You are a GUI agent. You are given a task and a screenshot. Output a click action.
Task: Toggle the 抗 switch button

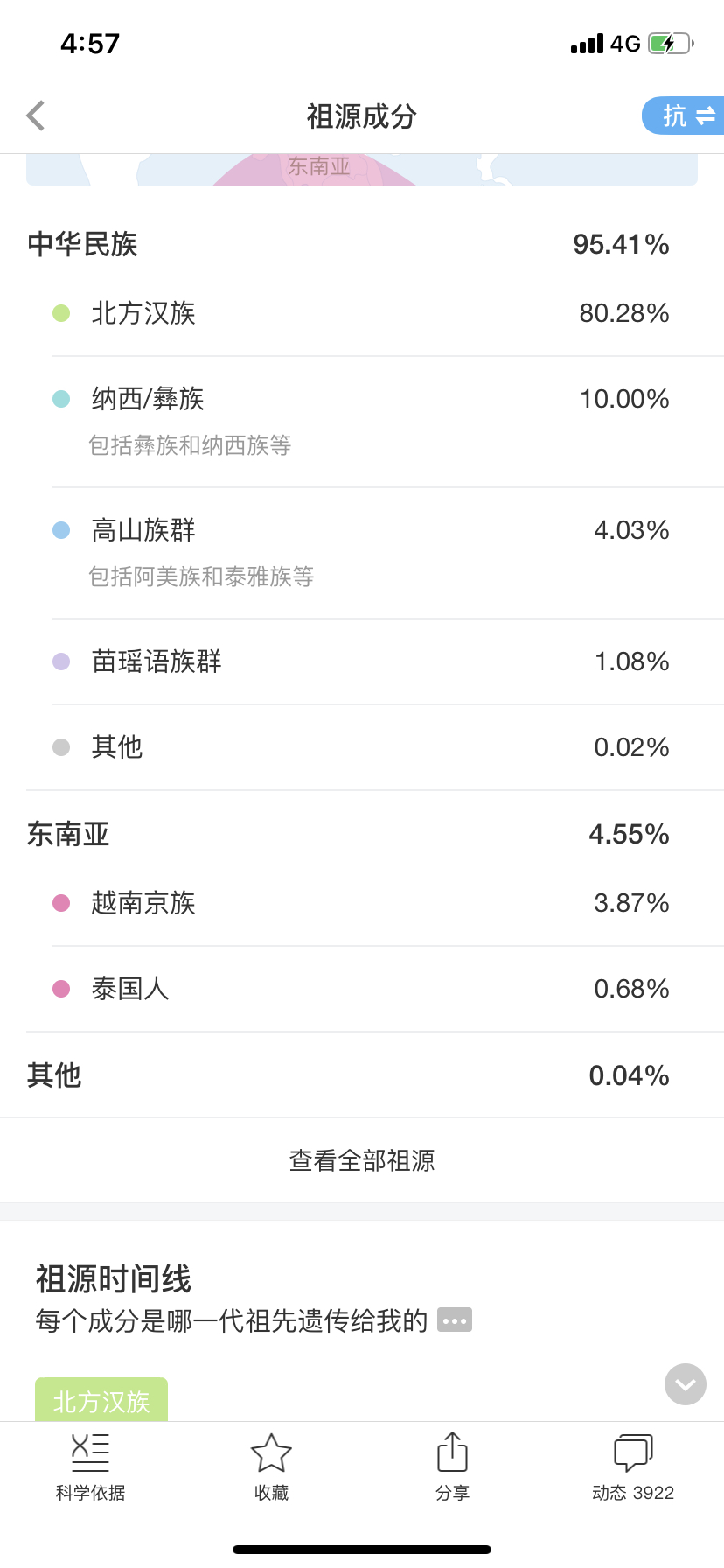click(x=683, y=115)
